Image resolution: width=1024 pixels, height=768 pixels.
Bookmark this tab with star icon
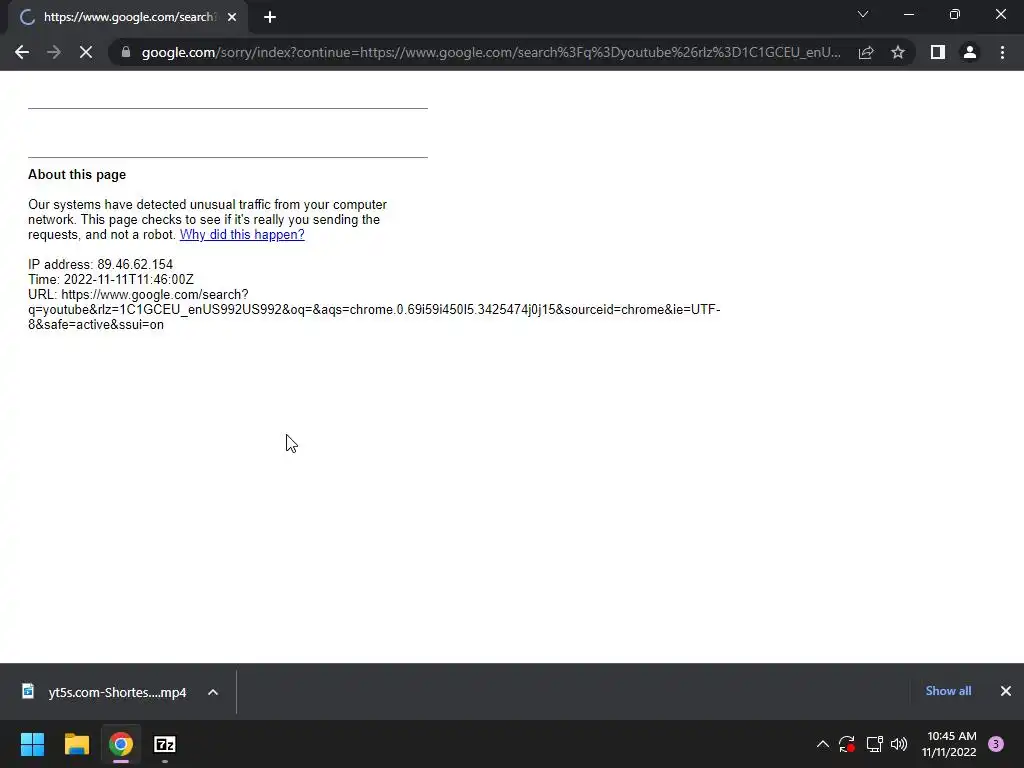point(898,52)
